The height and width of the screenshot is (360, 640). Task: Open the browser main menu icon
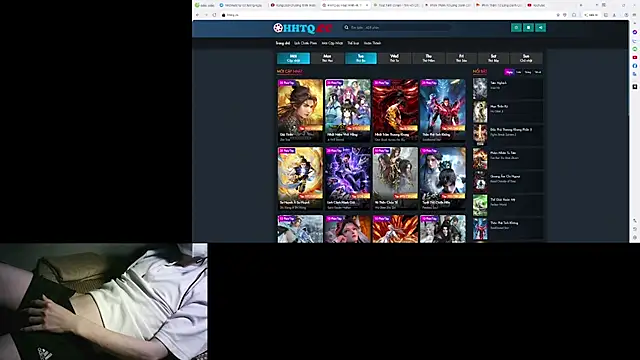pyautogui.click(x=634, y=15)
